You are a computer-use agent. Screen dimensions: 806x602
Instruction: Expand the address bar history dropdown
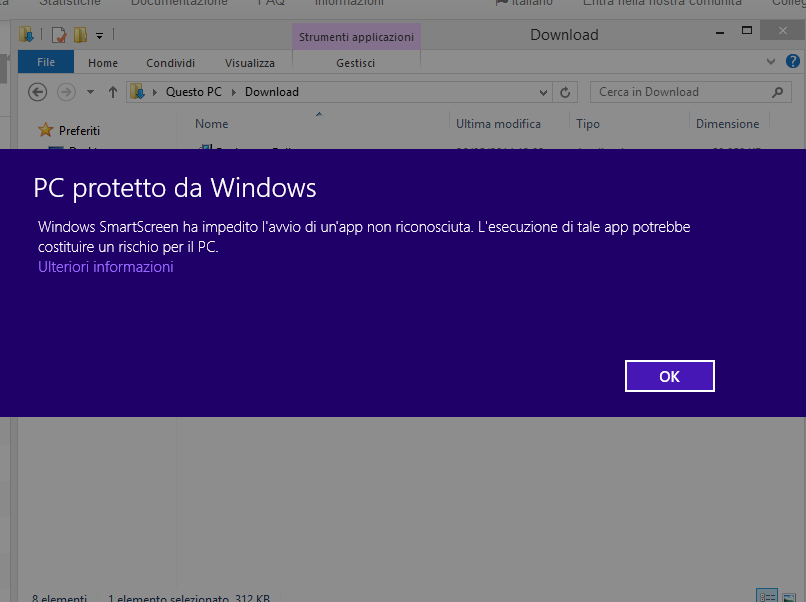[543, 93]
